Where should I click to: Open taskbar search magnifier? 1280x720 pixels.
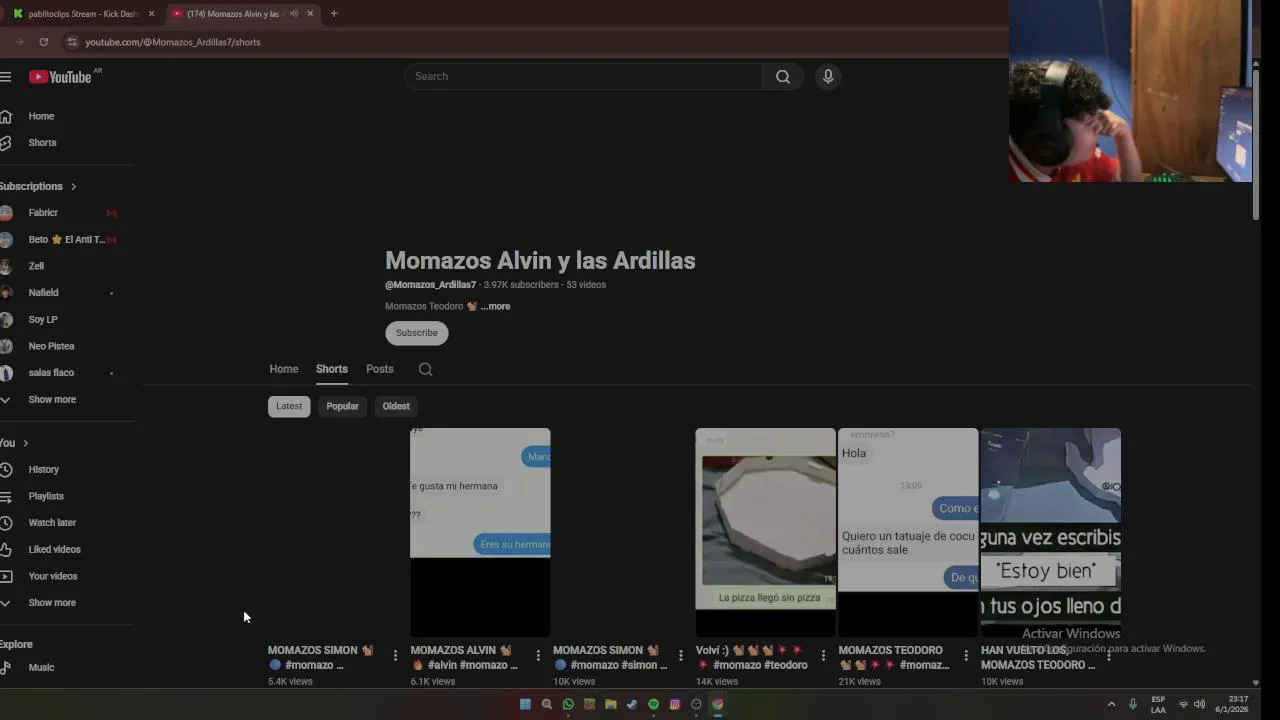click(547, 704)
